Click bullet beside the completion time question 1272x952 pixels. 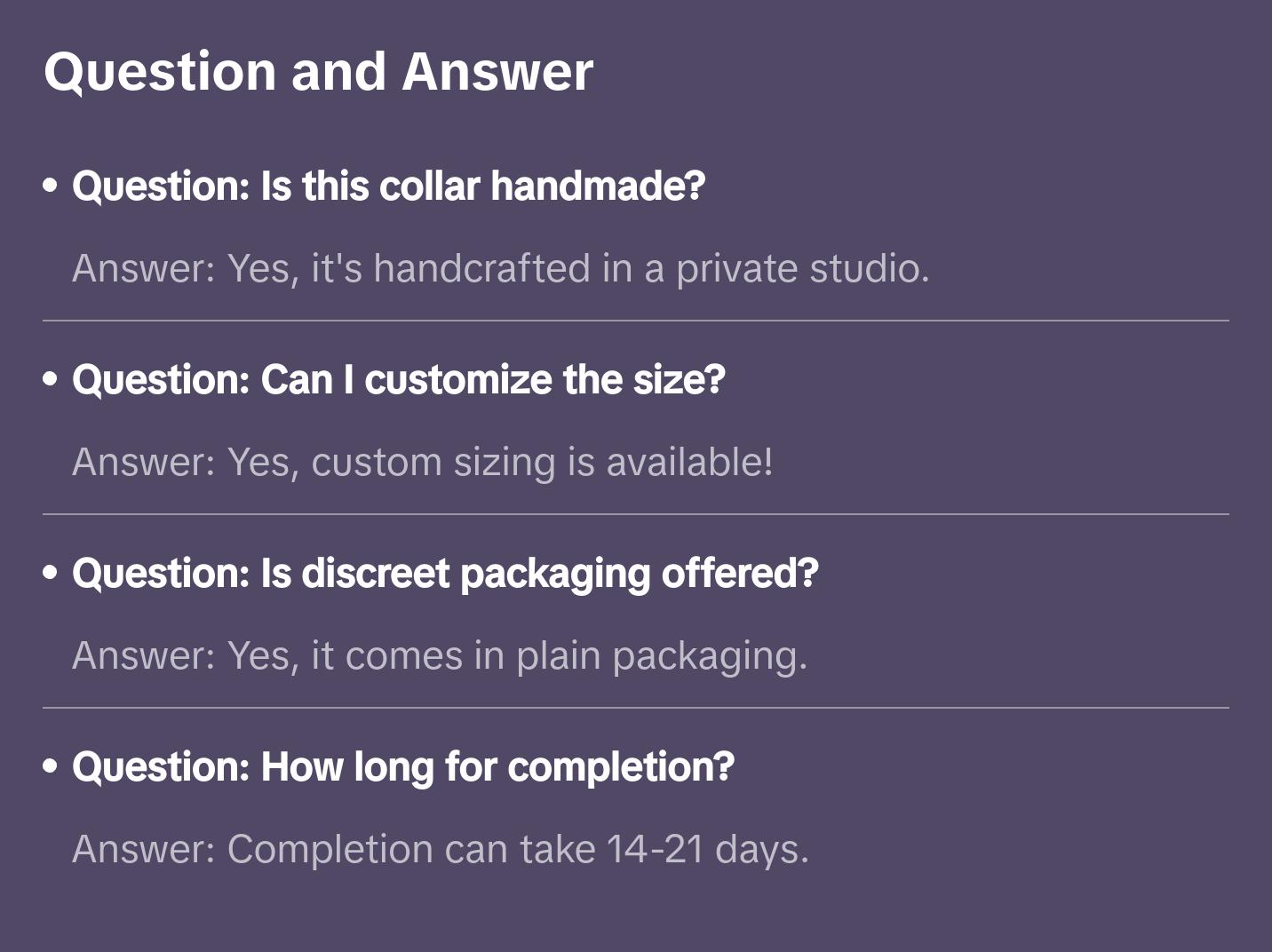point(51,766)
